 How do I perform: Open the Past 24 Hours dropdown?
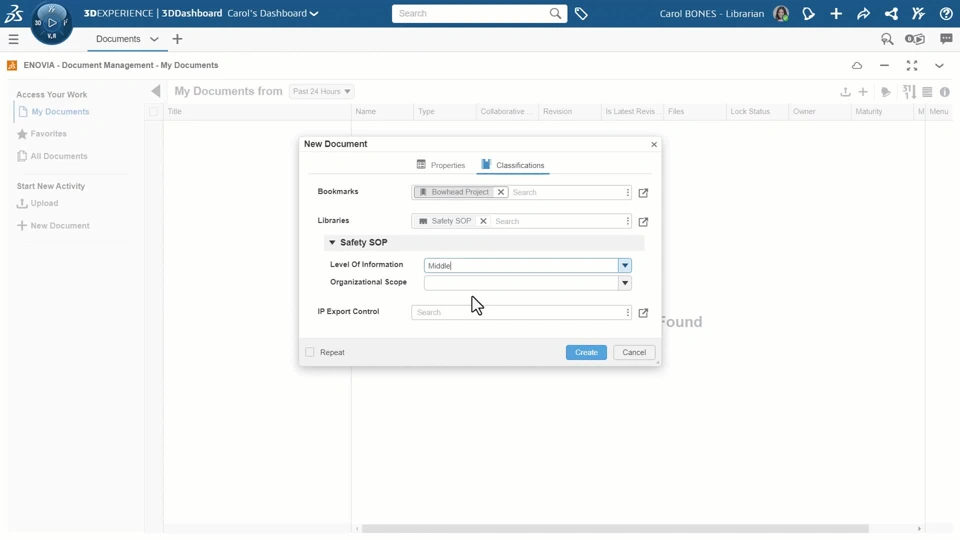321,91
